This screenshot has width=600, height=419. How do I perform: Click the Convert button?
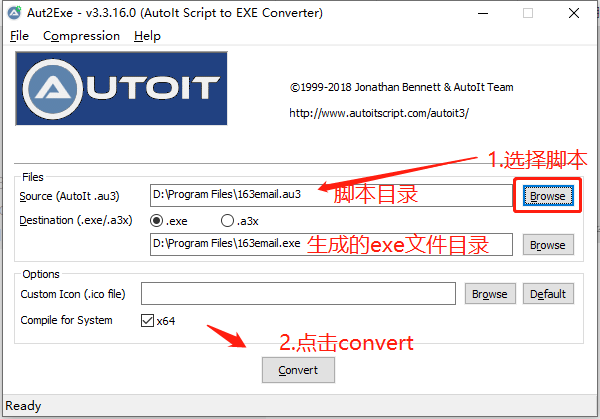point(298,370)
